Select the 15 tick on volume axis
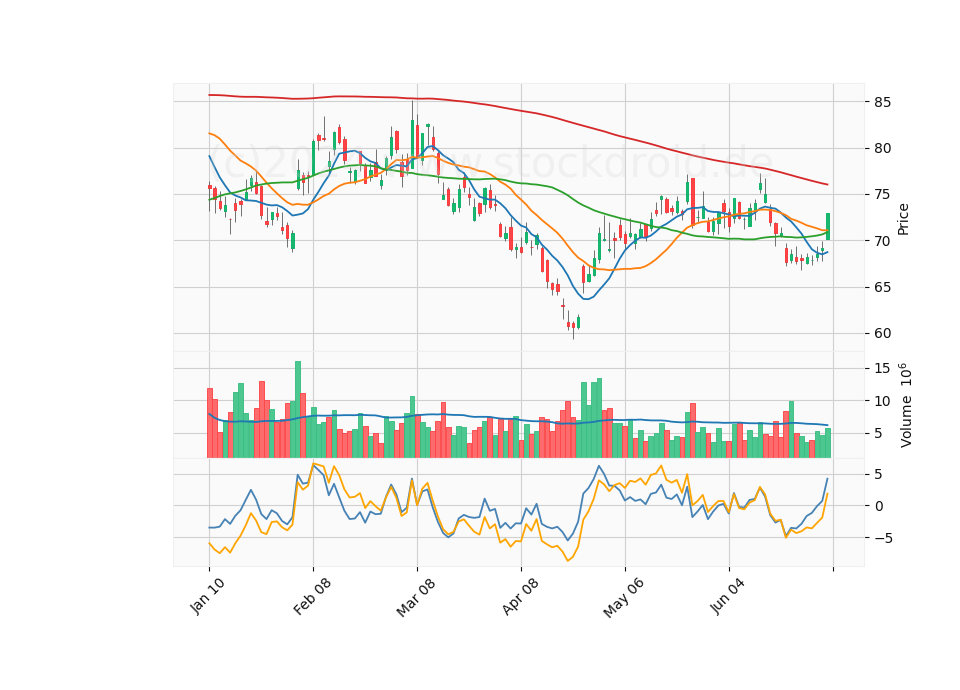This screenshot has height=690, width=960. click(x=882, y=368)
